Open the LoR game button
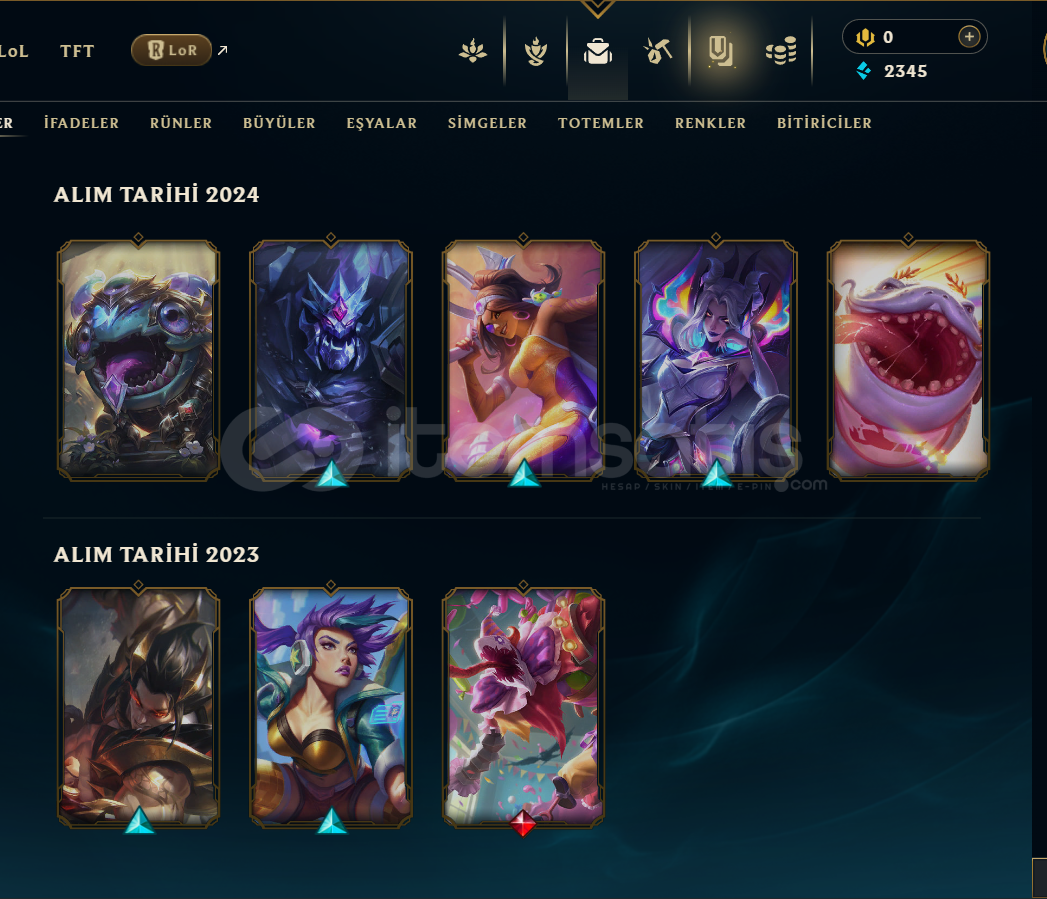Viewport: 1047px width, 899px height. pos(172,50)
